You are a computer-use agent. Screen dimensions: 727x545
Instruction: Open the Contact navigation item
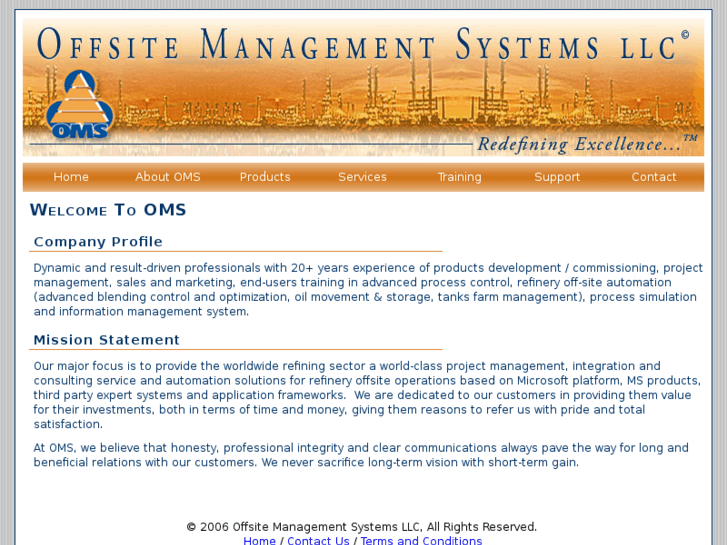coord(654,177)
